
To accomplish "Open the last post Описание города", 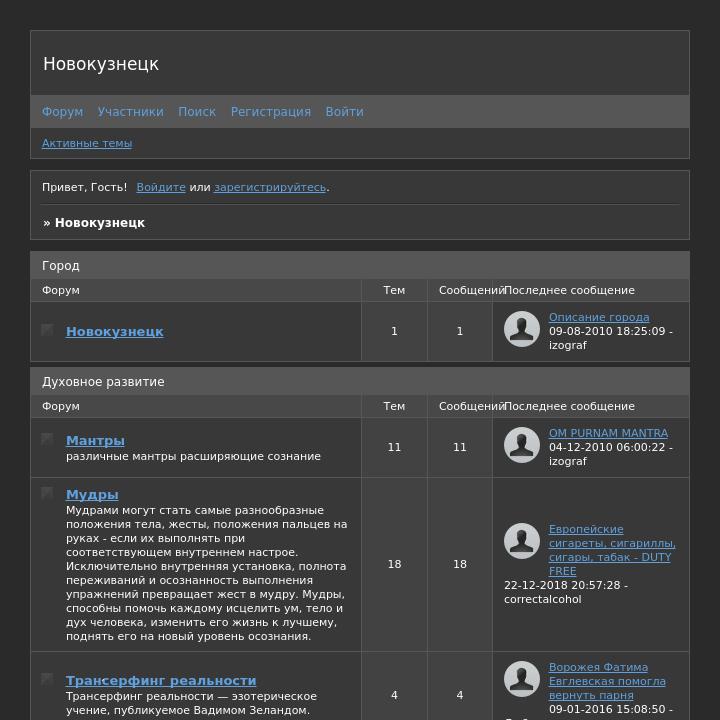I will pyautogui.click(x=599, y=317).
